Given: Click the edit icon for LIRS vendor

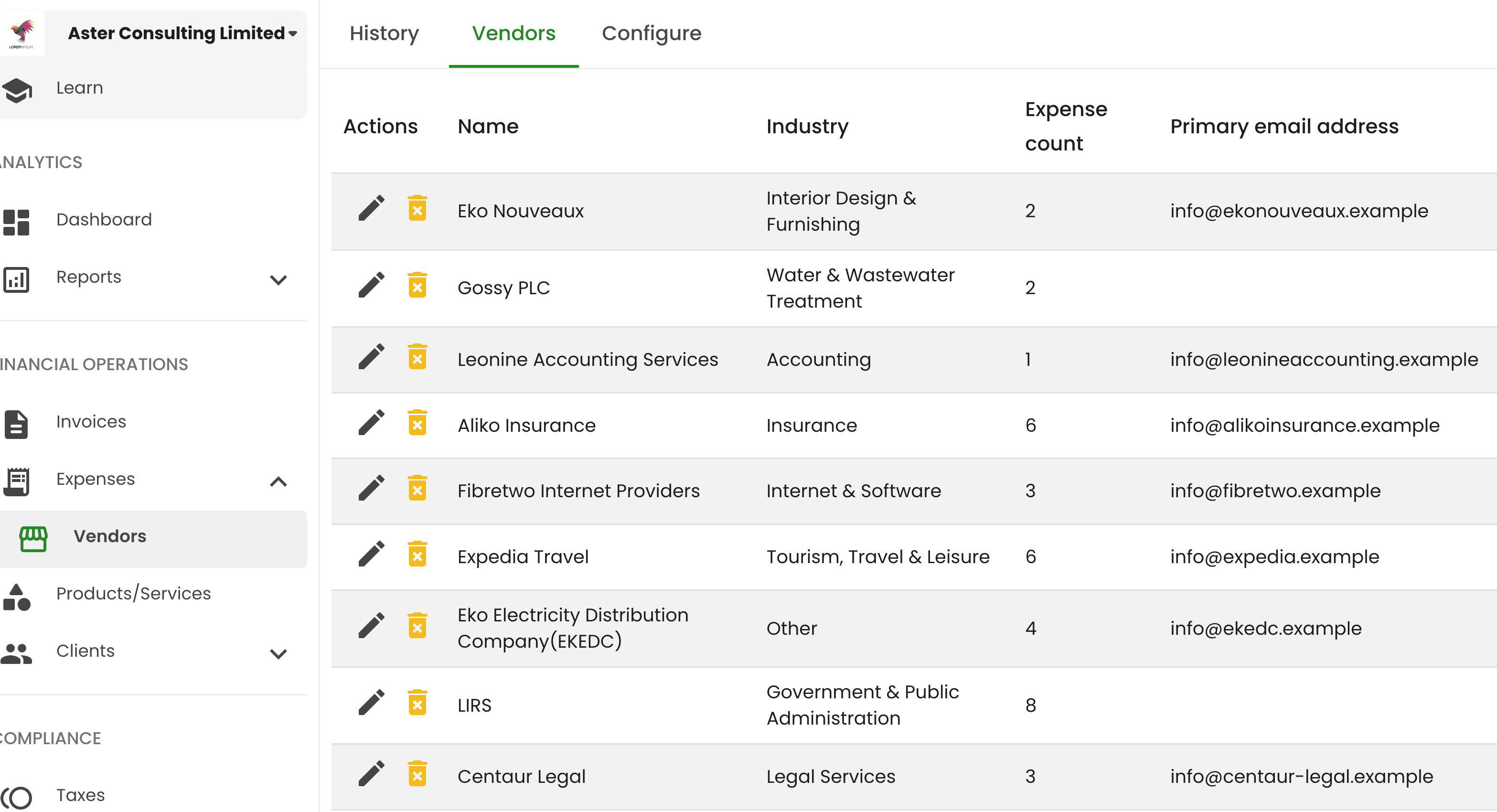Looking at the screenshot, I should (370, 704).
